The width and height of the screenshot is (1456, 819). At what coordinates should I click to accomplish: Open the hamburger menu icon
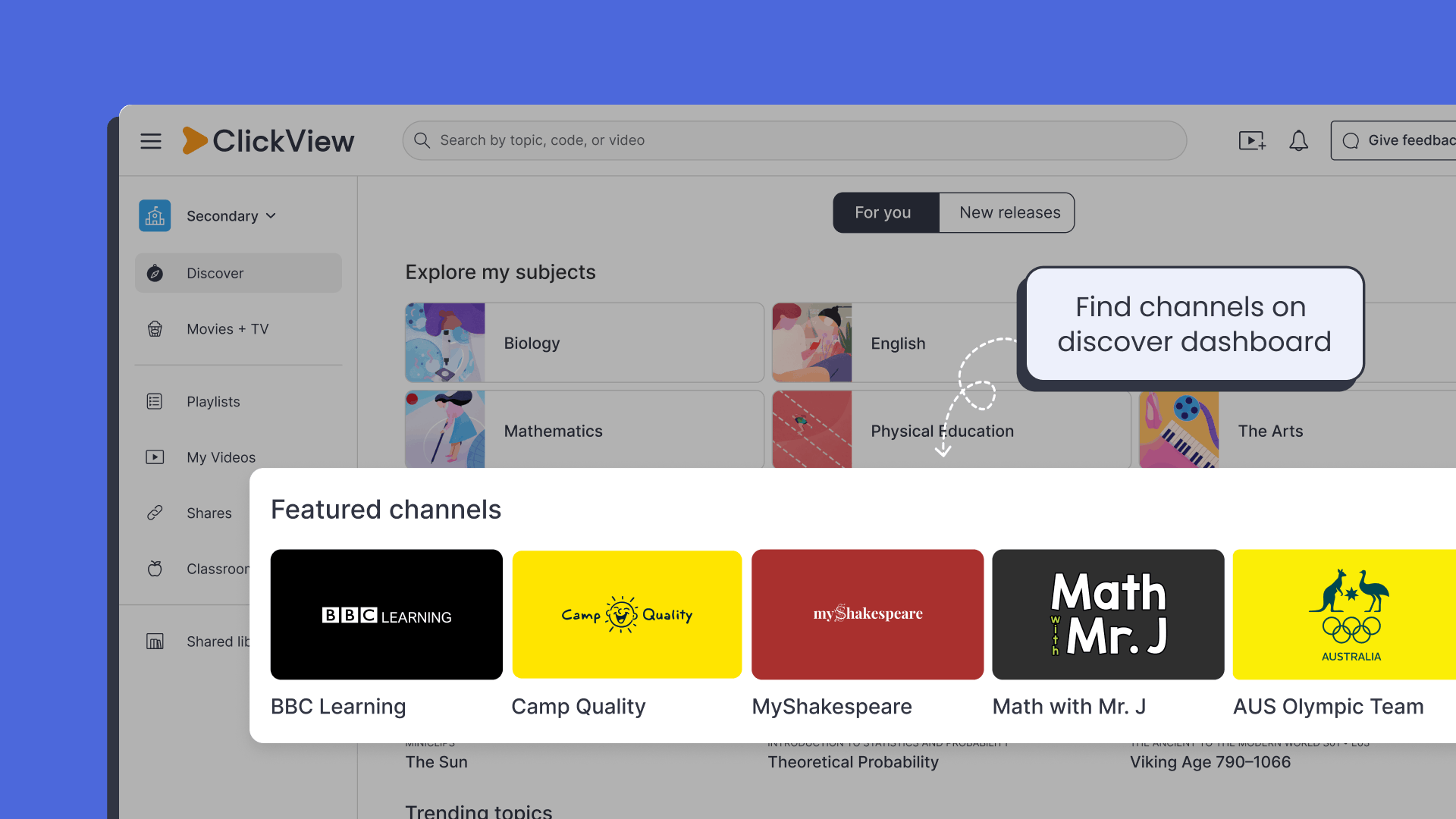pos(151,141)
